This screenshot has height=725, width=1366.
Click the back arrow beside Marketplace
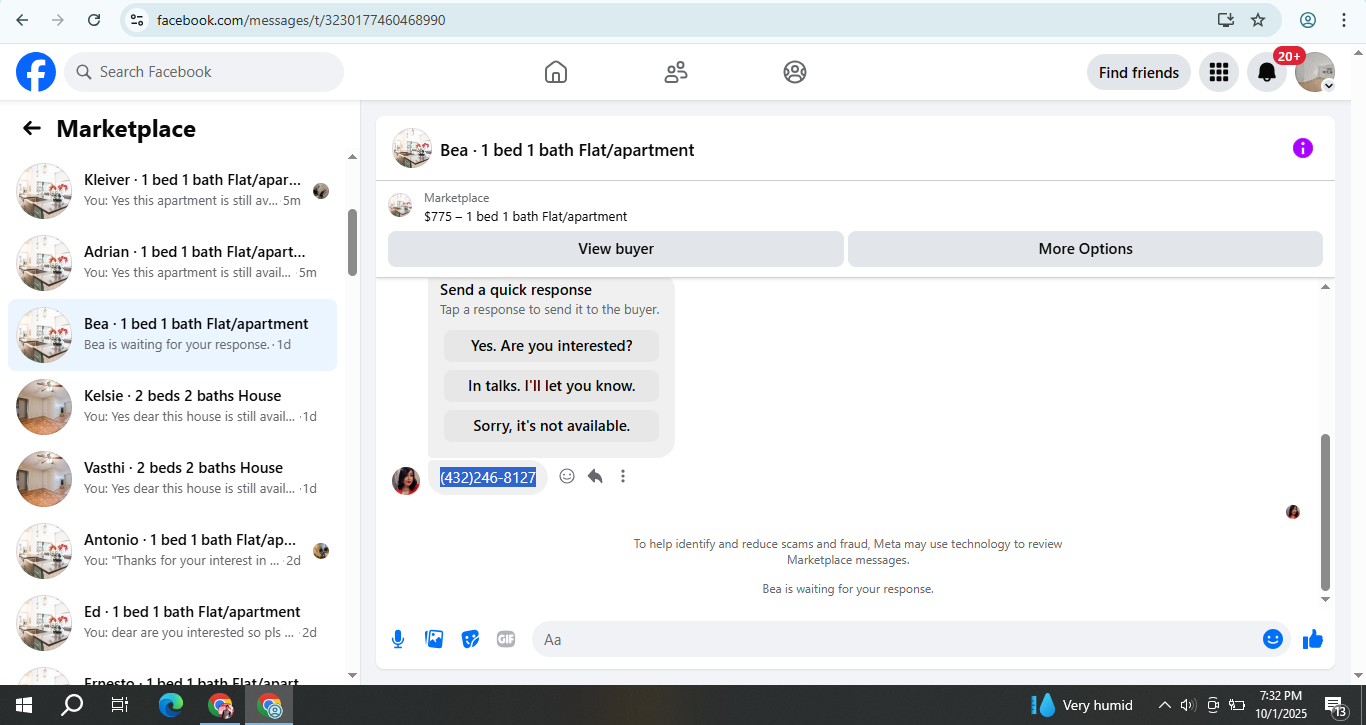pyautogui.click(x=32, y=128)
